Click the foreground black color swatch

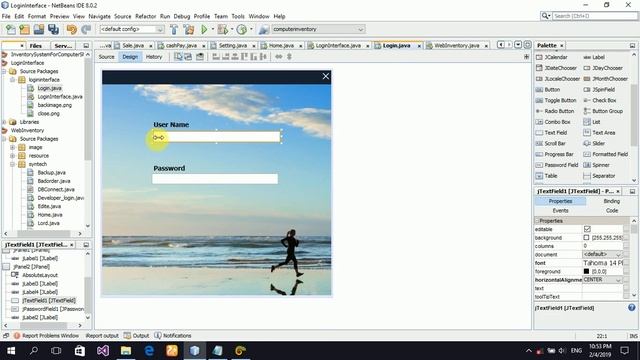[586, 271]
